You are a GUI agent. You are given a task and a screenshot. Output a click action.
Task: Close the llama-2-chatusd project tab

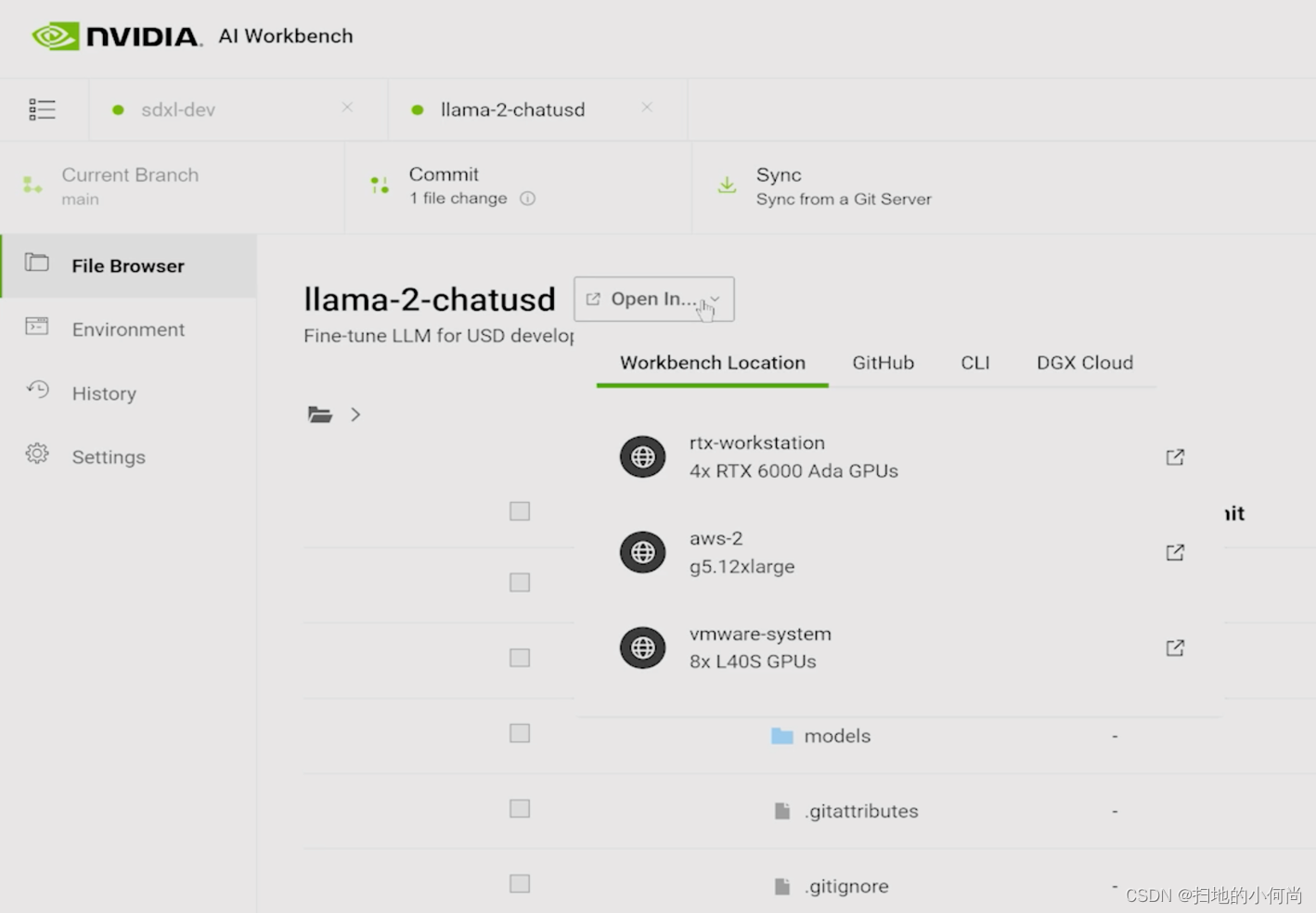point(647,107)
